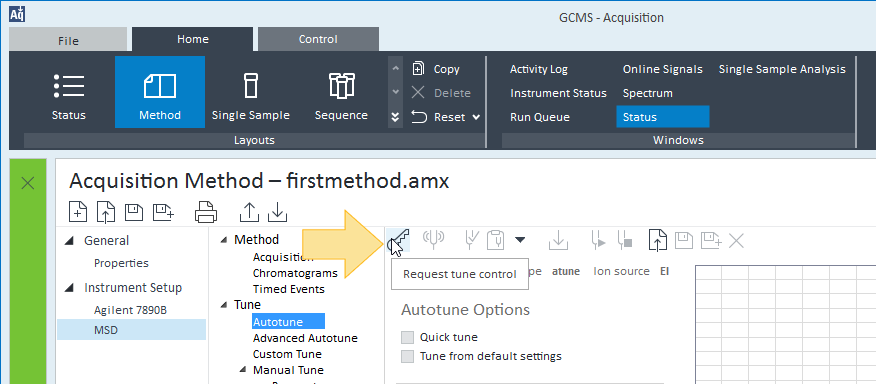876x384 pixels.
Task: Click the Copy layout icon
Action: [x=417, y=69]
